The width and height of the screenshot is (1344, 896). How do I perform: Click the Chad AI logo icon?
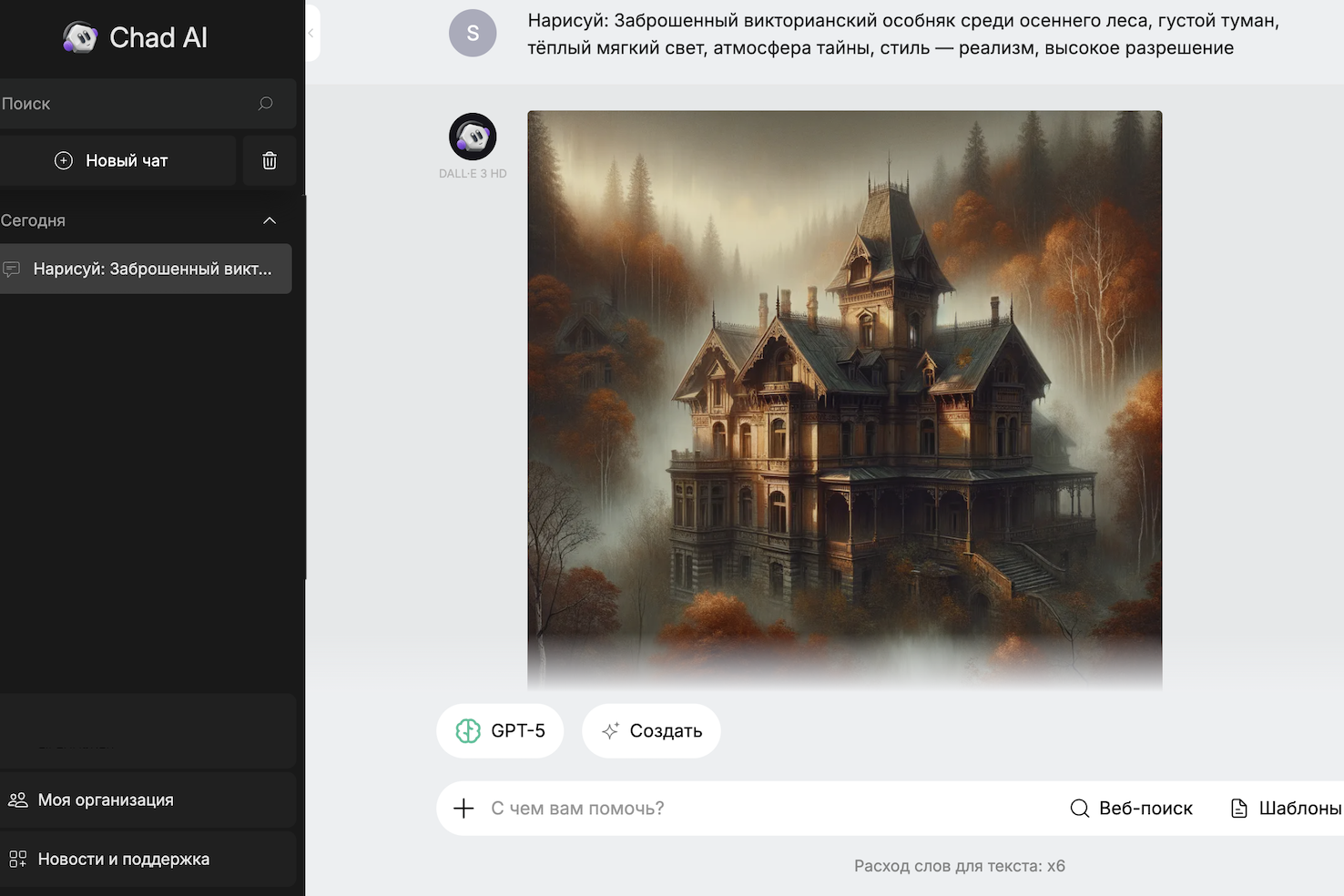pyautogui.click(x=80, y=37)
